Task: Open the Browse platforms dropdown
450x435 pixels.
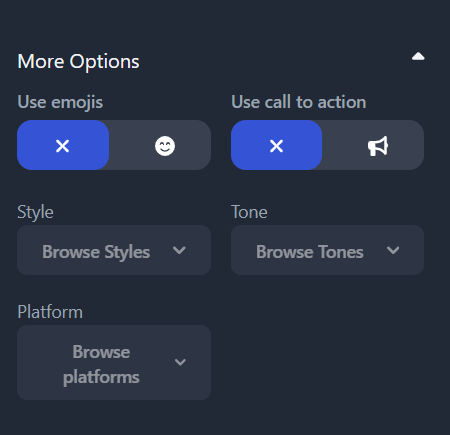Action: tap(114, 363)
